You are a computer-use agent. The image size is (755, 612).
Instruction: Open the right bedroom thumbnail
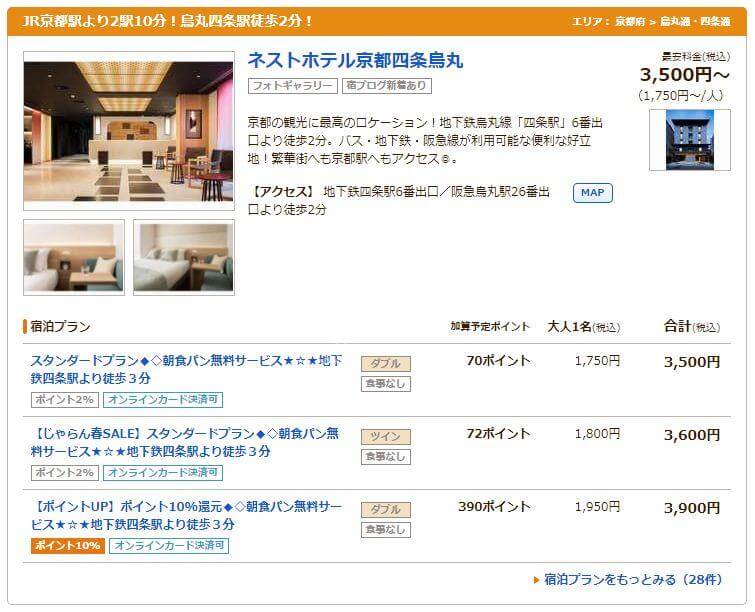(183, 257)
